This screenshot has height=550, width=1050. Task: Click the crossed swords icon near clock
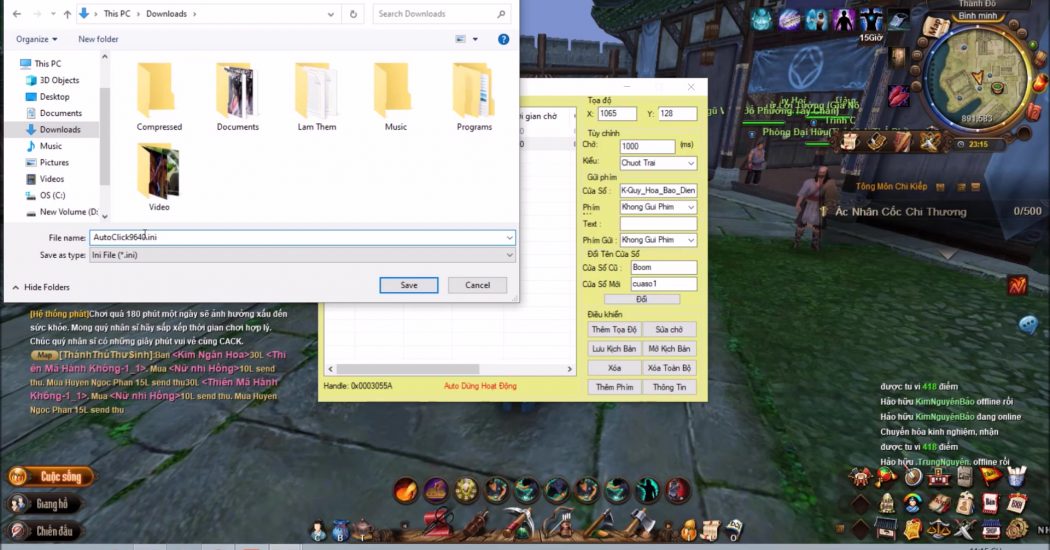coord(930,142)
